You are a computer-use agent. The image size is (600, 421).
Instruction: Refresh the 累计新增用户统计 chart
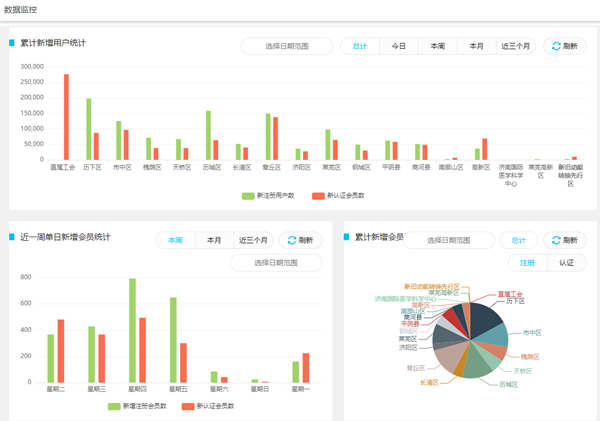(564, 46)
